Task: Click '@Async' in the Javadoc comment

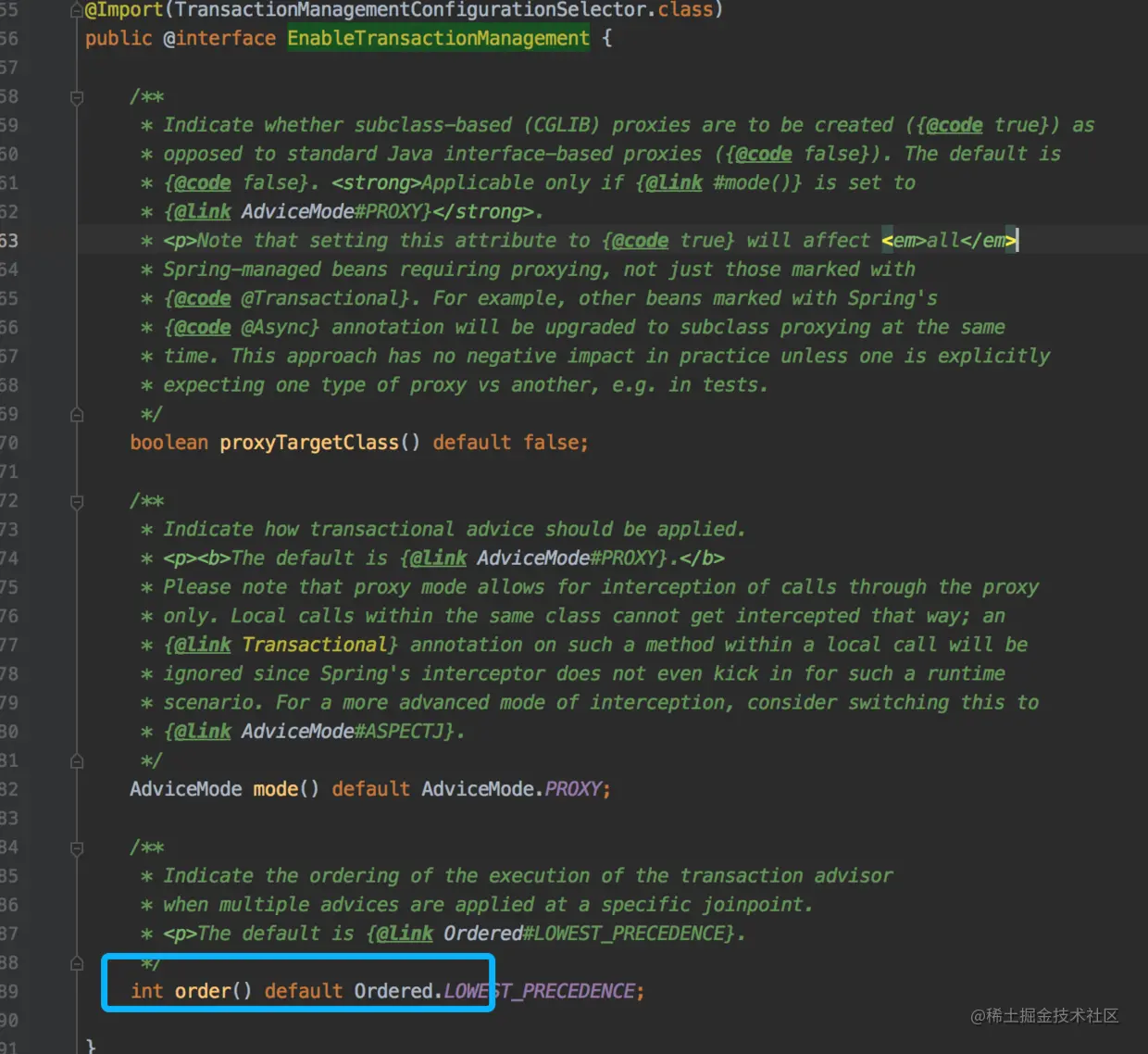Action: click(275, 328)
